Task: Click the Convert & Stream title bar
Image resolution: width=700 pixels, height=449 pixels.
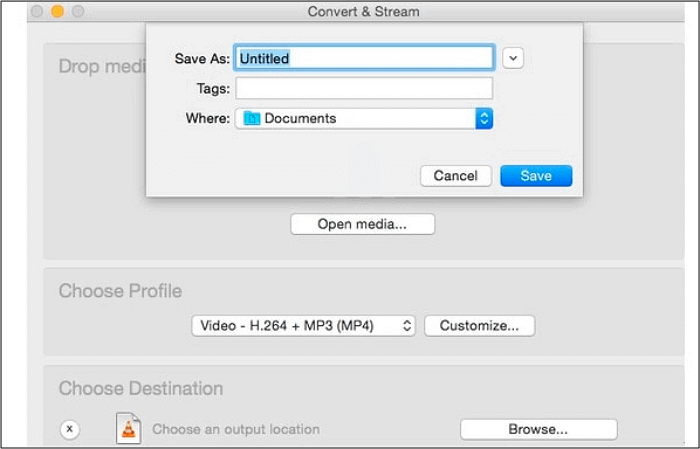Action: pos(363,12)
